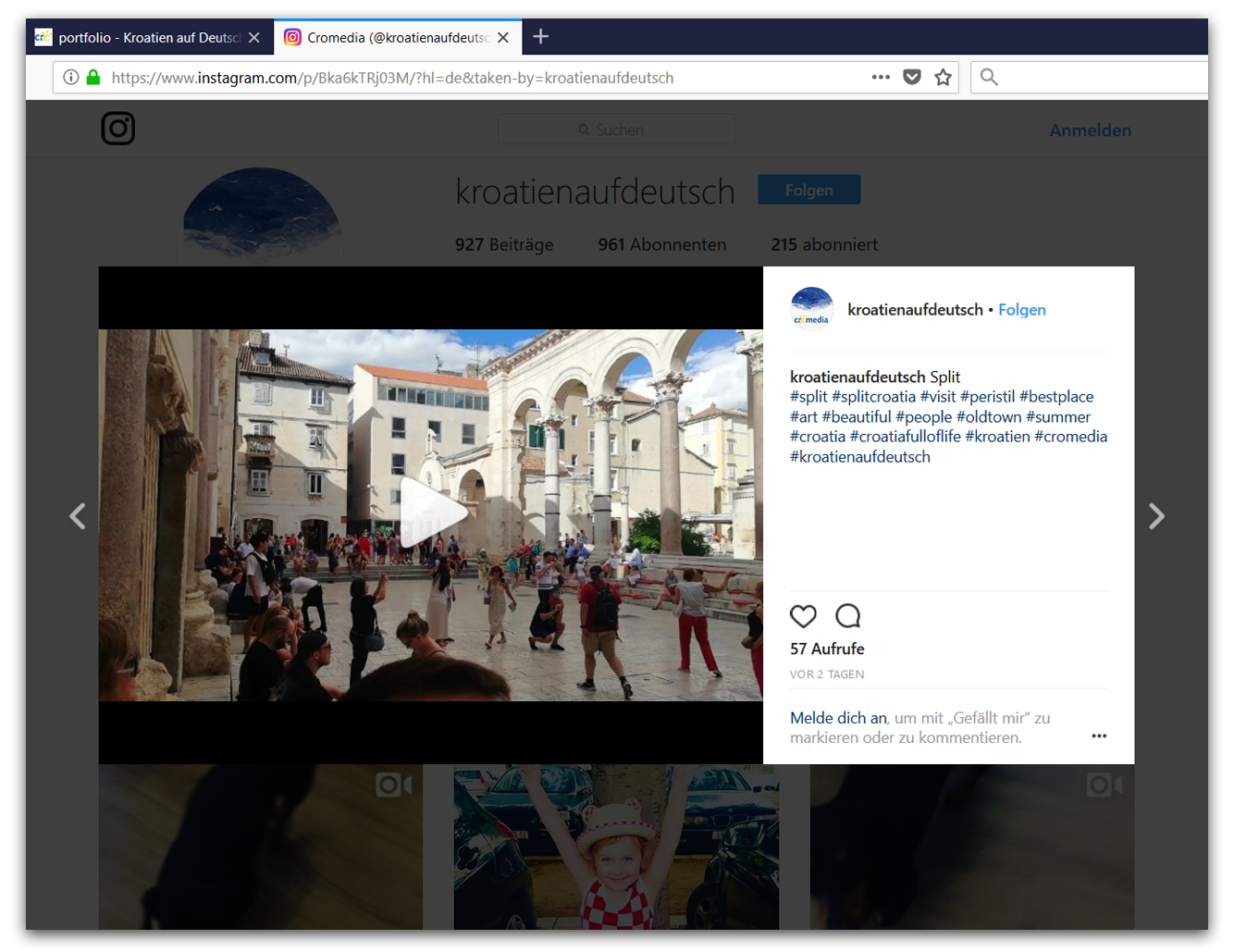Click the VOR 2 TAGEN timestamp

point(827,674)
